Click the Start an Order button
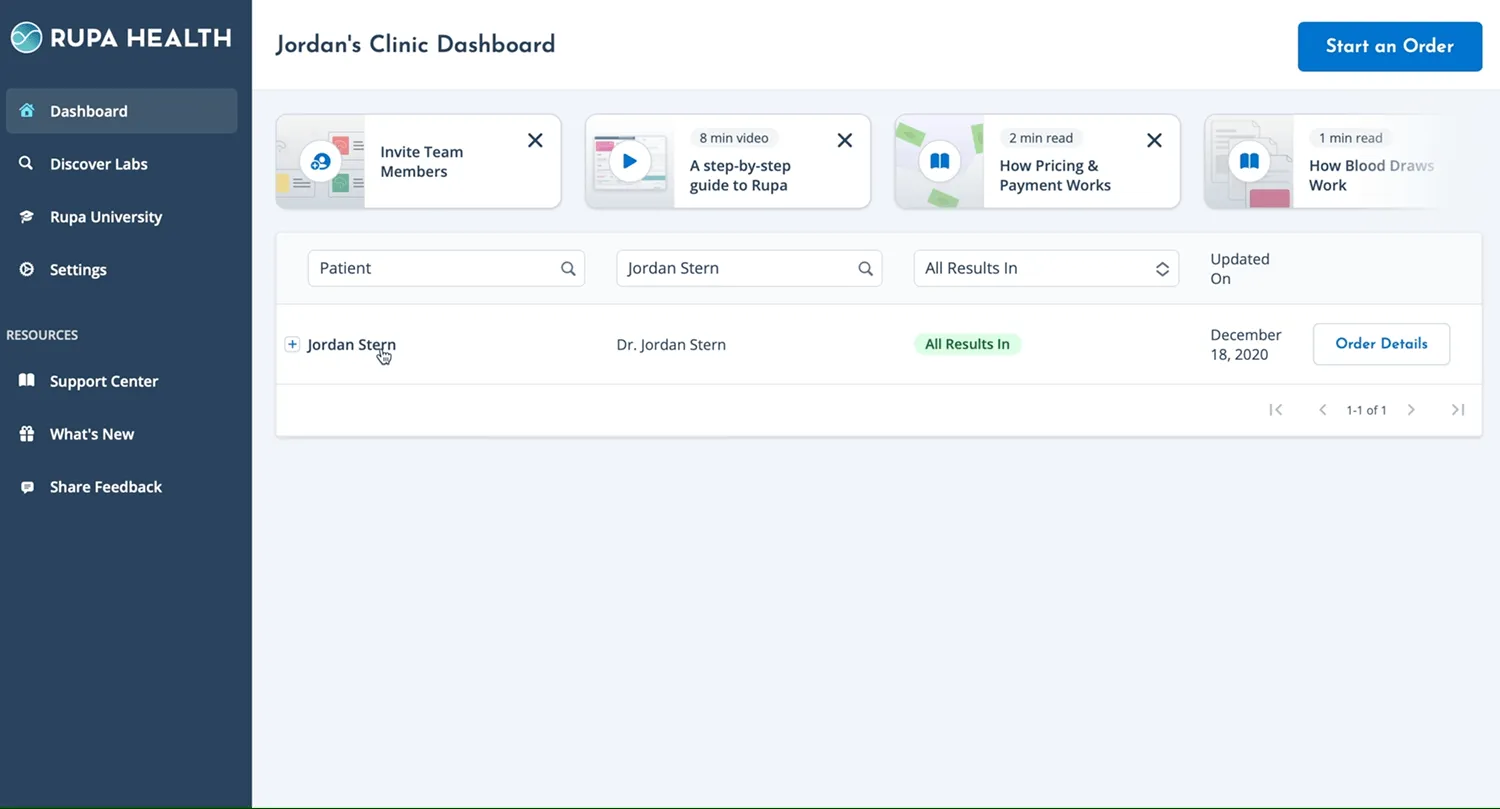Image resolution: width=1500 pixels, height=809 pixels. tap(1390, 46)
